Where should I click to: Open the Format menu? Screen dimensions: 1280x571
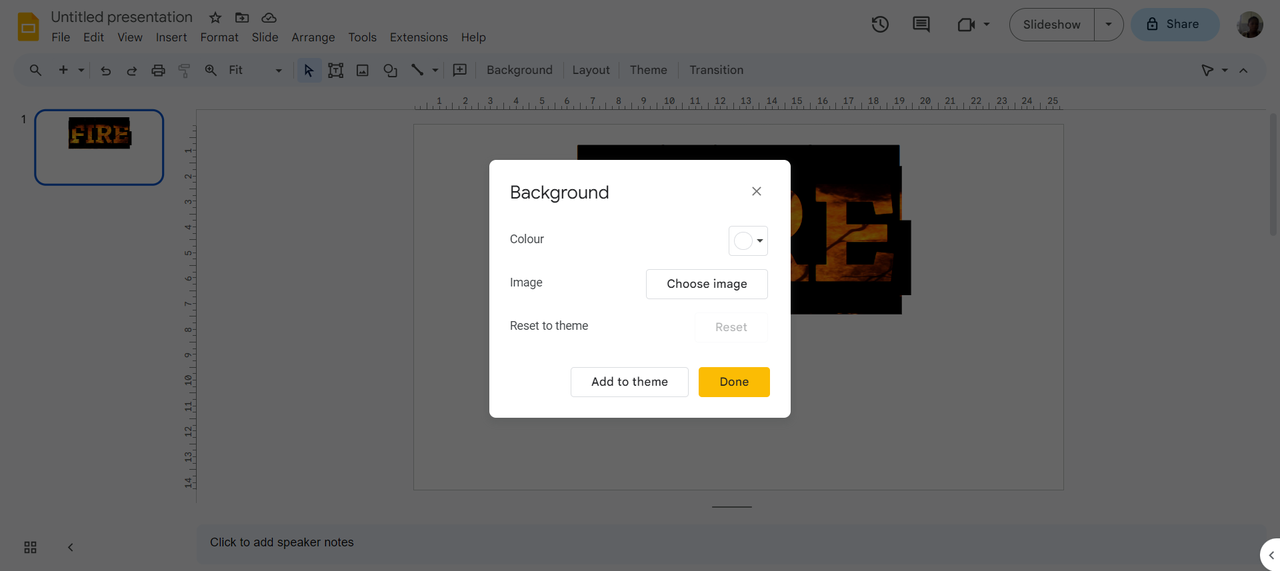tap(219, 37)
